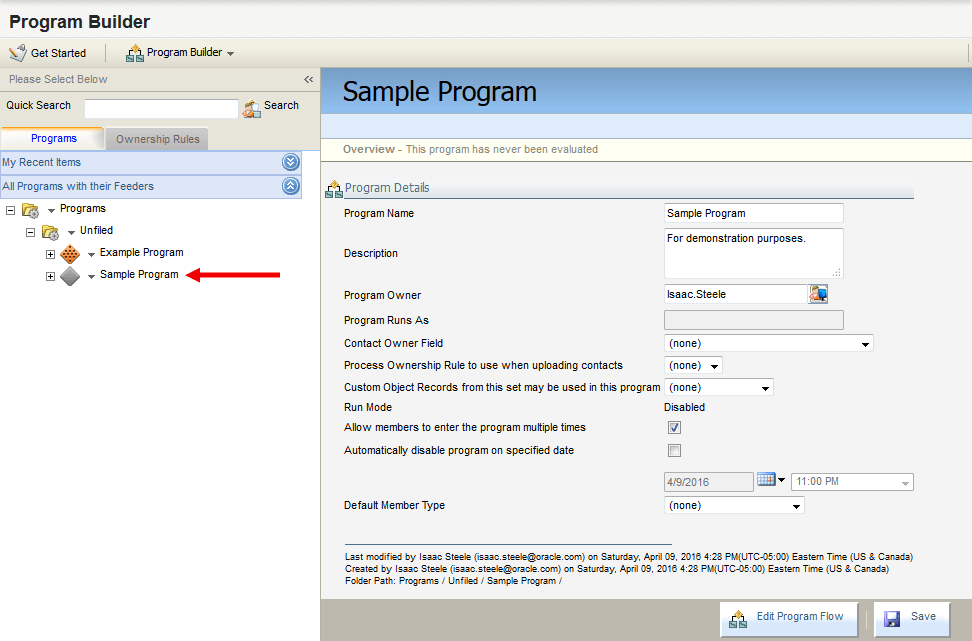Collapse the My Recent Items section

coord(290,161)
